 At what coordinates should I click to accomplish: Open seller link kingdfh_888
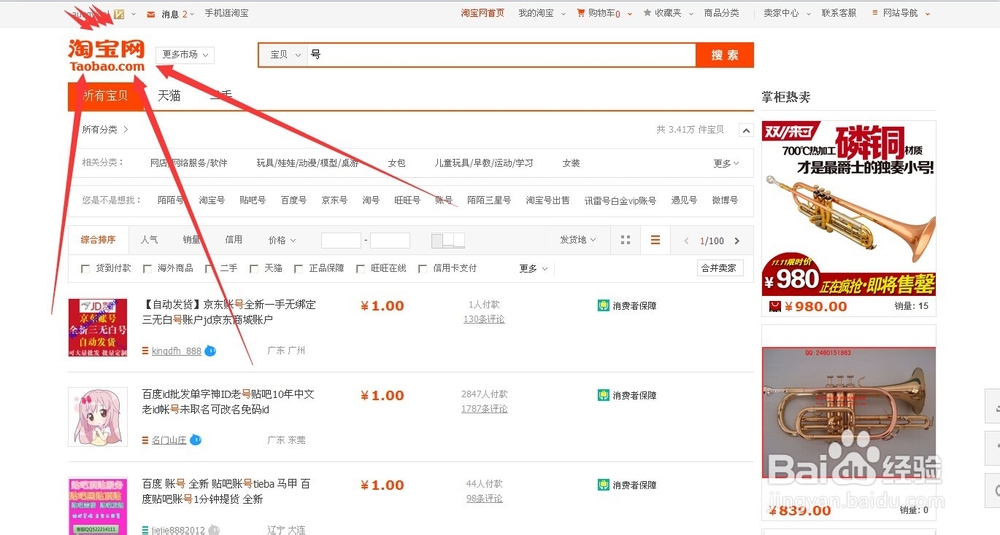[177, 351]
